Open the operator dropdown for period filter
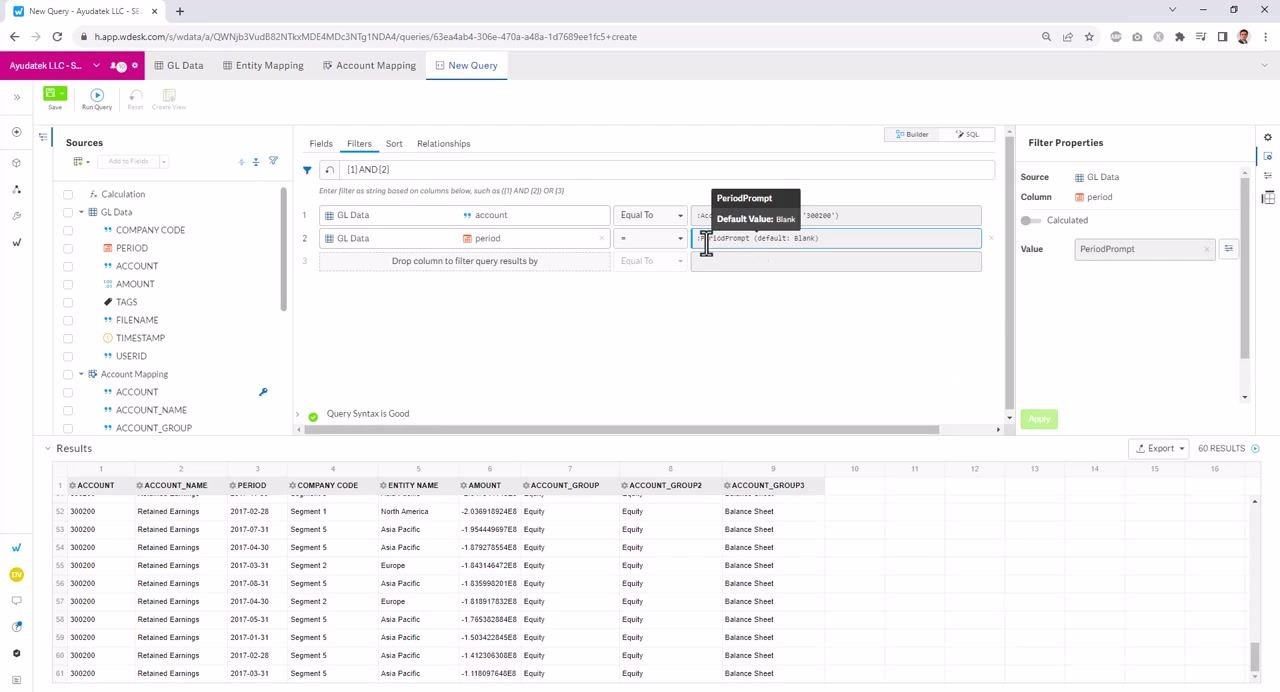 coord(650,238)
